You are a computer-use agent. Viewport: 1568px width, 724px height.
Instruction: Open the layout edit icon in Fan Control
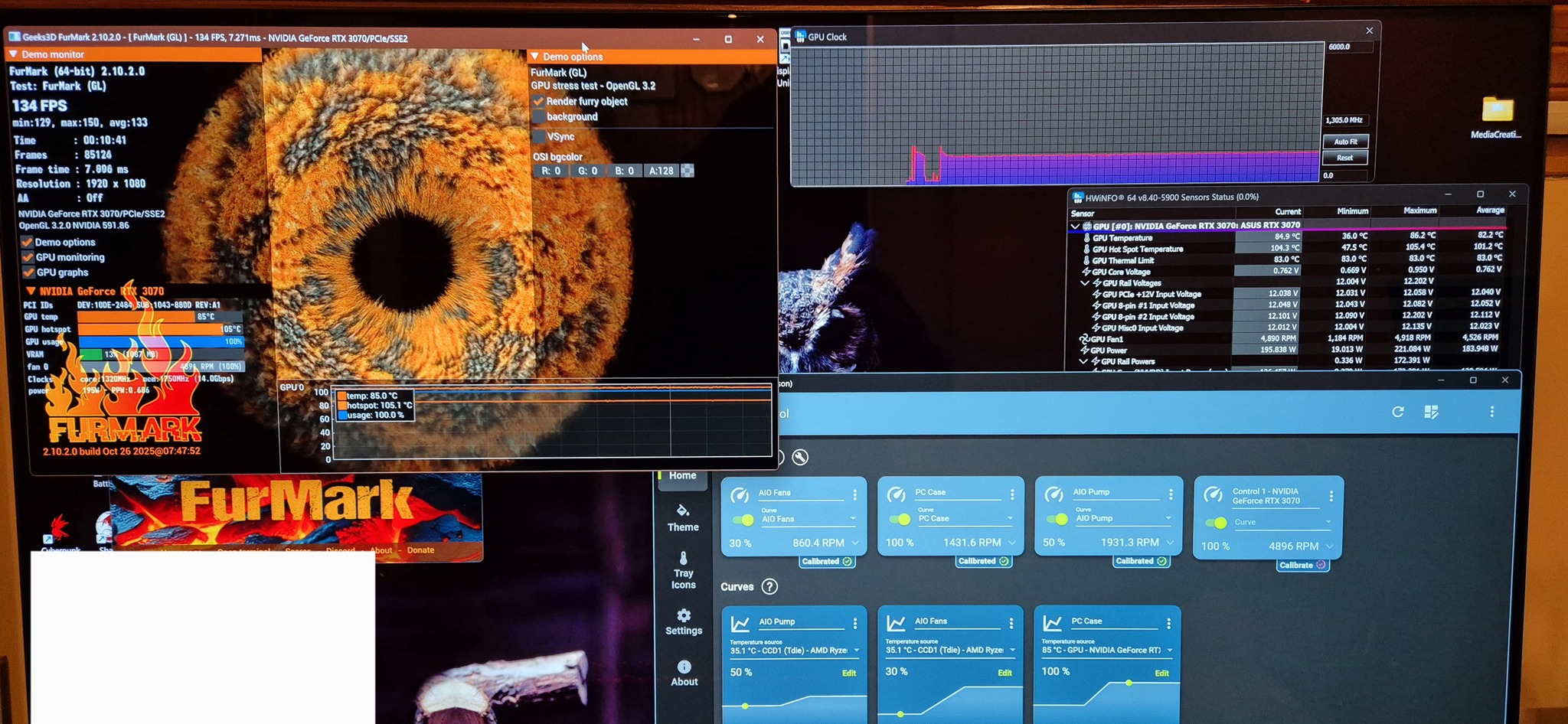point(1431,412)
